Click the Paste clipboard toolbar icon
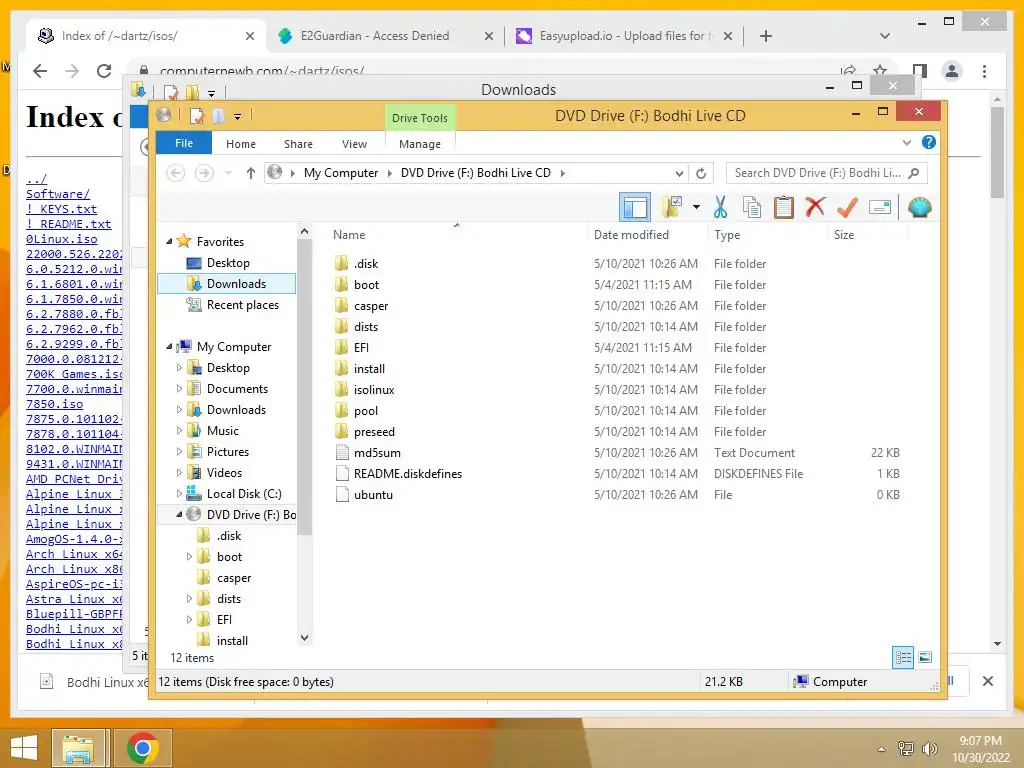1024x768 pixels. point(783,207)
